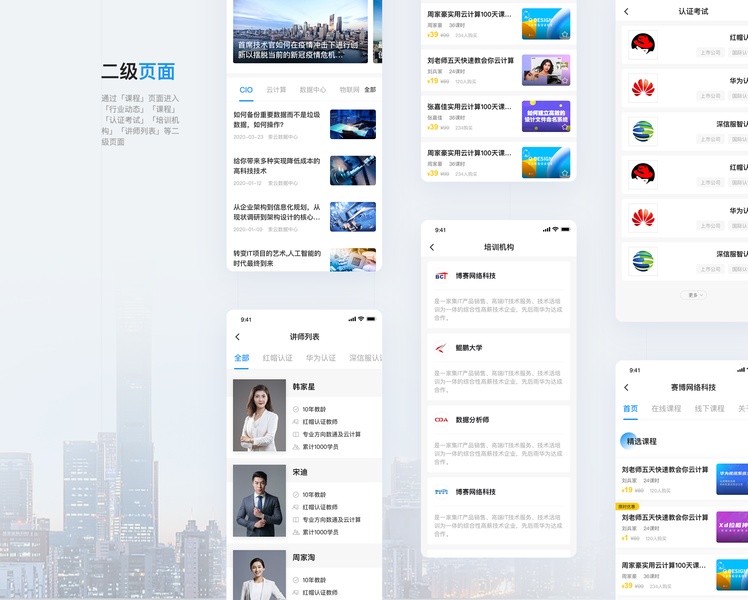Tap the name 宋迪 in instructor list
This screenshot has width=748, height=600.
(x=300, y=472)
